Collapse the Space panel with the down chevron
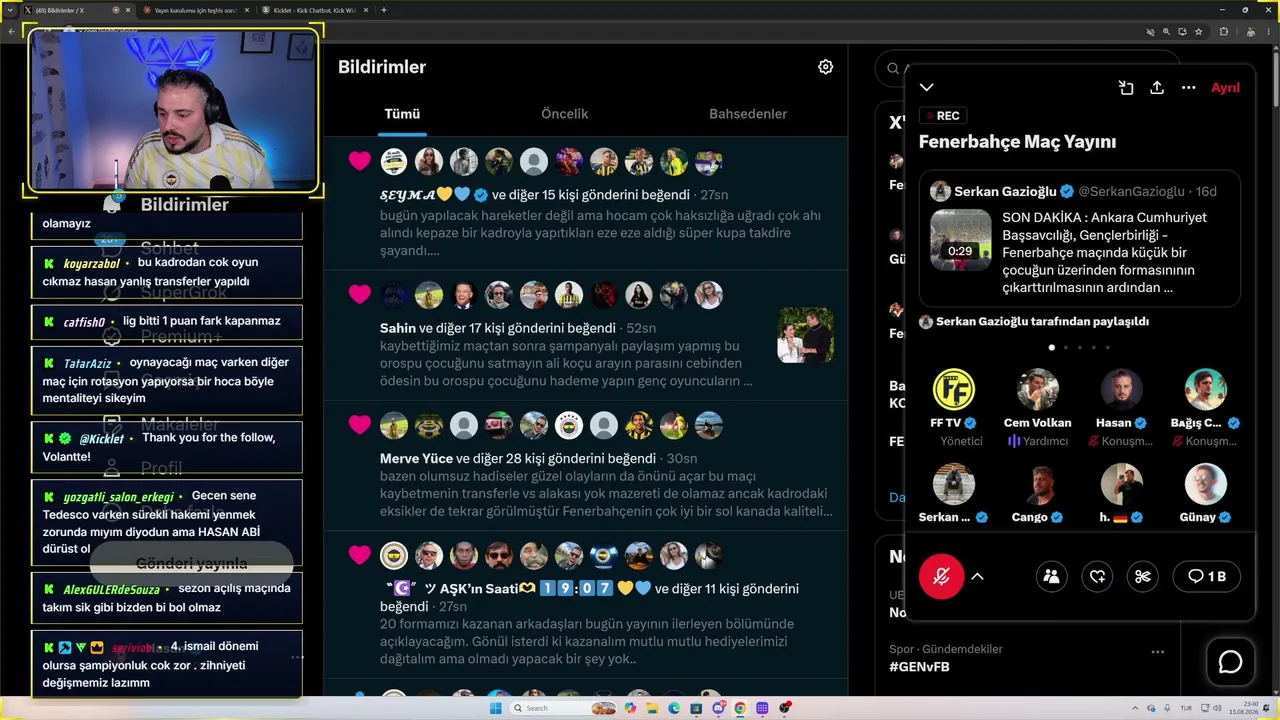 [x=927, y=88]
